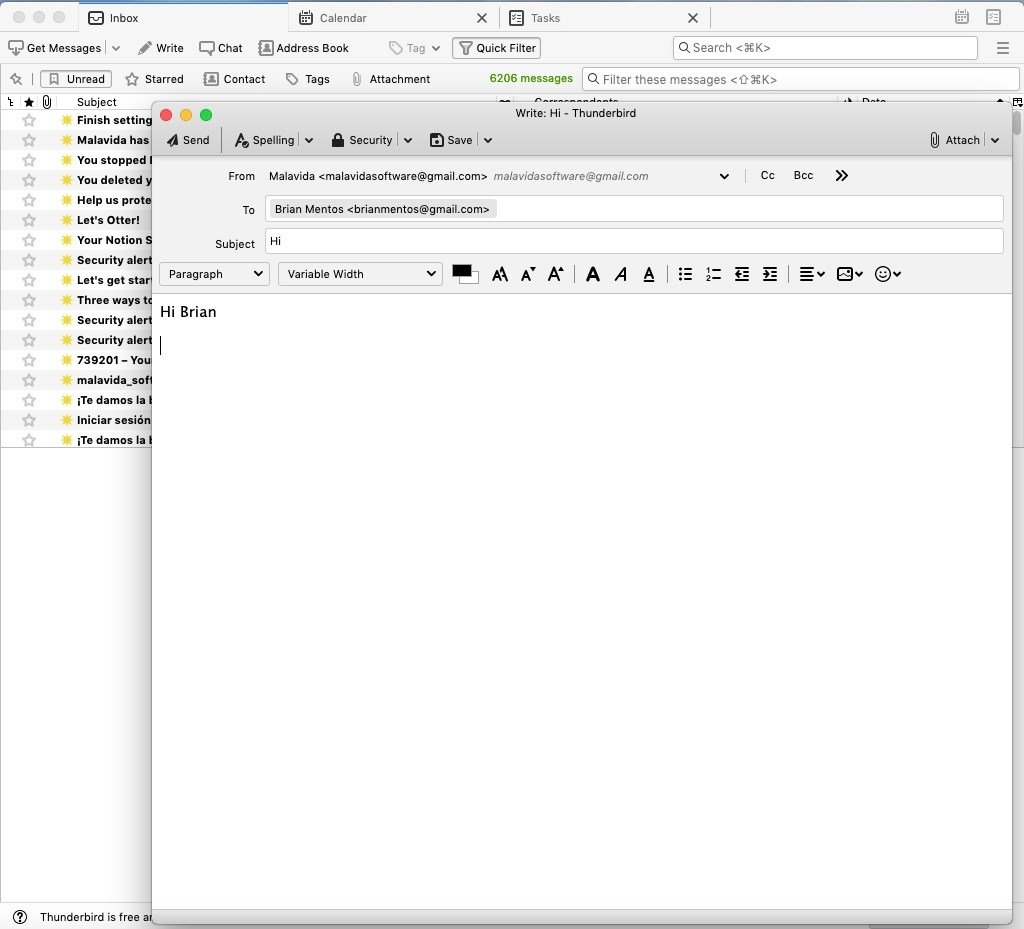This screenshot has width=1024, height=929.
Task: Apply a numbered list
Action: tap(713, 274)
